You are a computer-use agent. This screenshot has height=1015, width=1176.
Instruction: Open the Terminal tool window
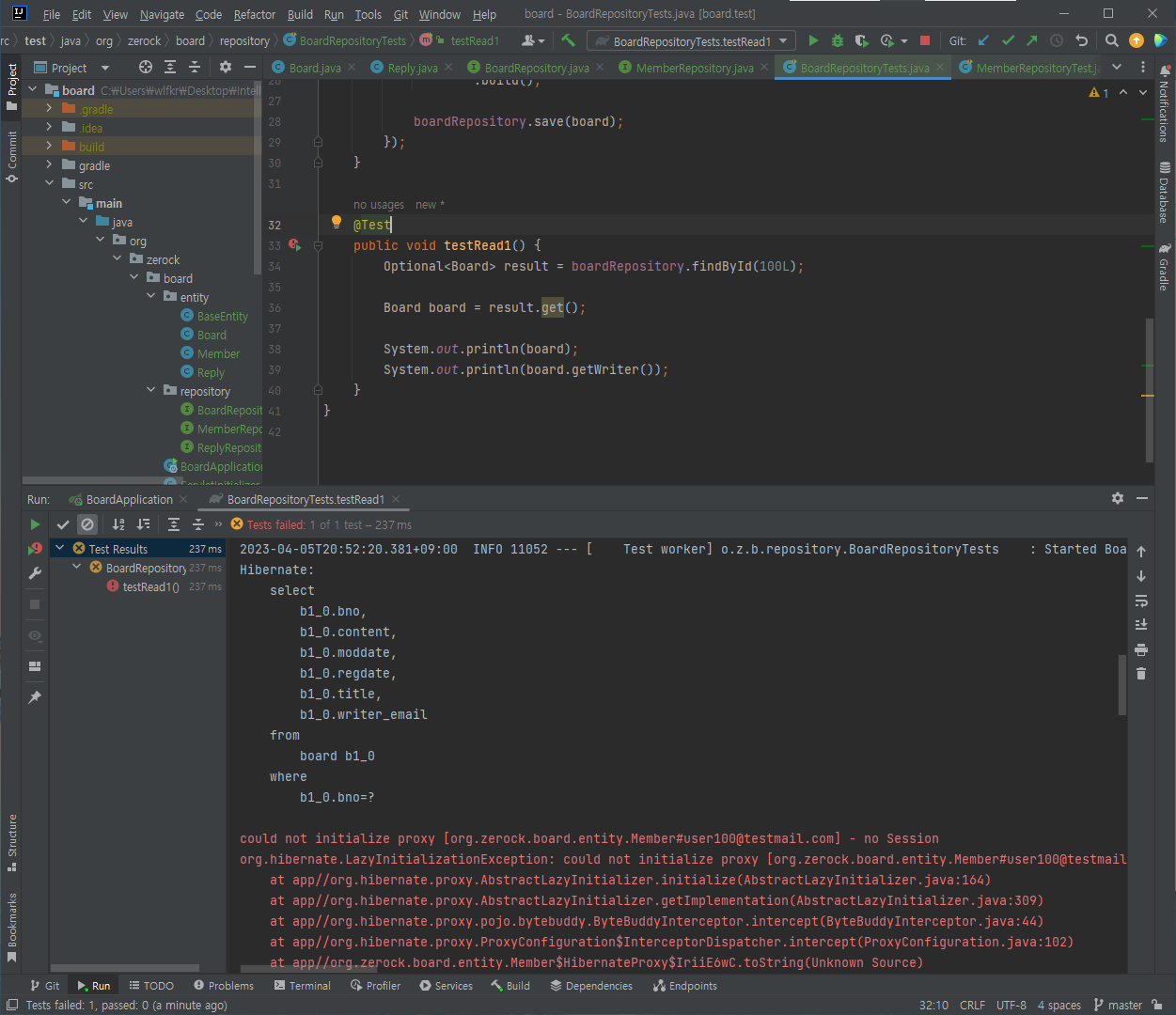302,986
